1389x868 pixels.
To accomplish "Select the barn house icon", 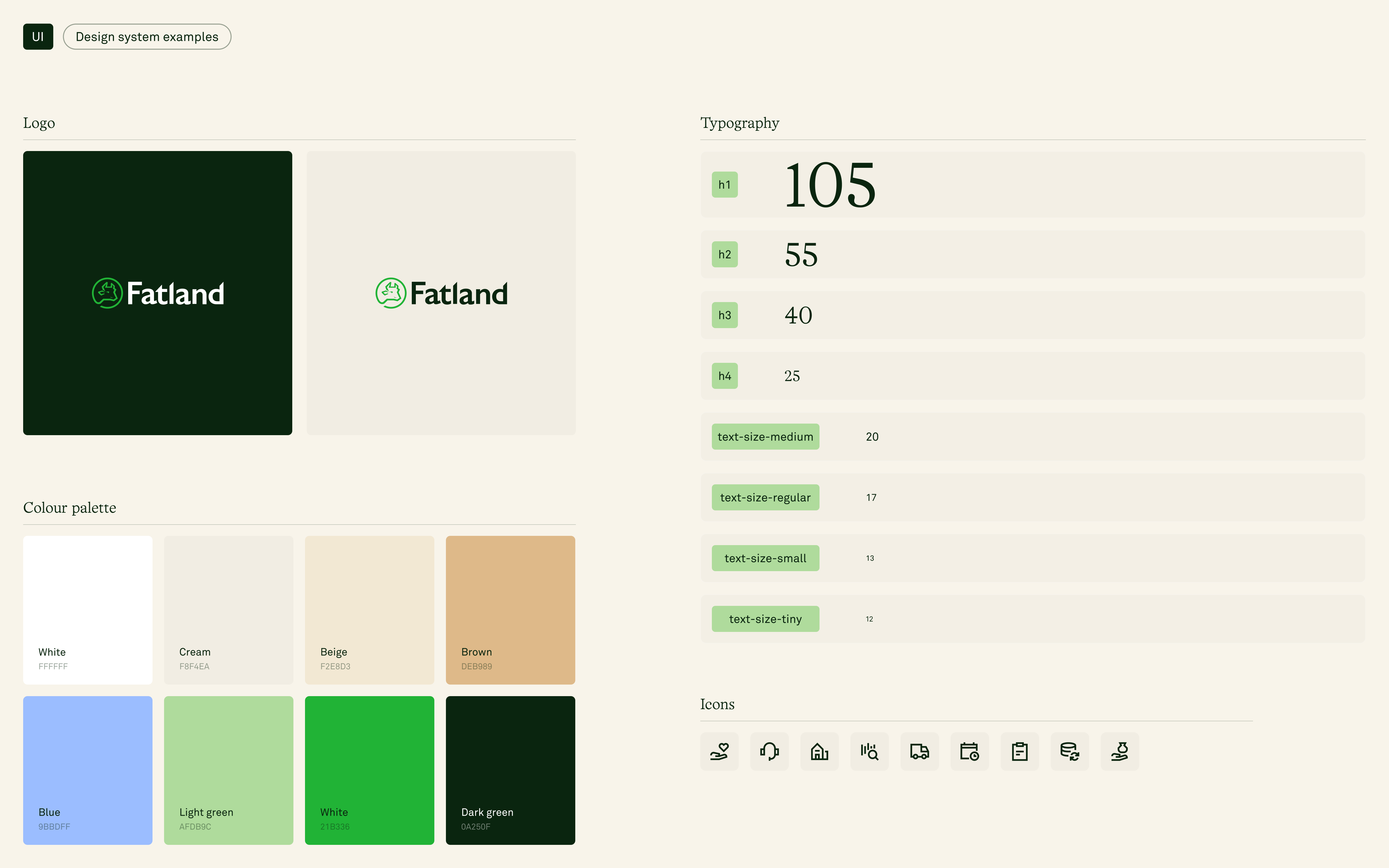I will [819, 751].
